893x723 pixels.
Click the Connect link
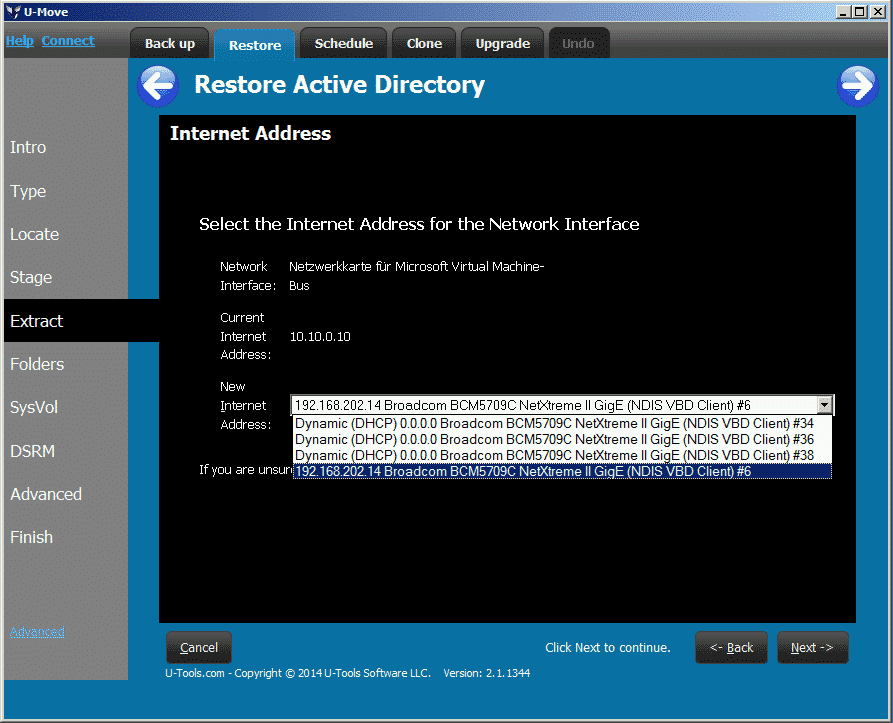68,41
